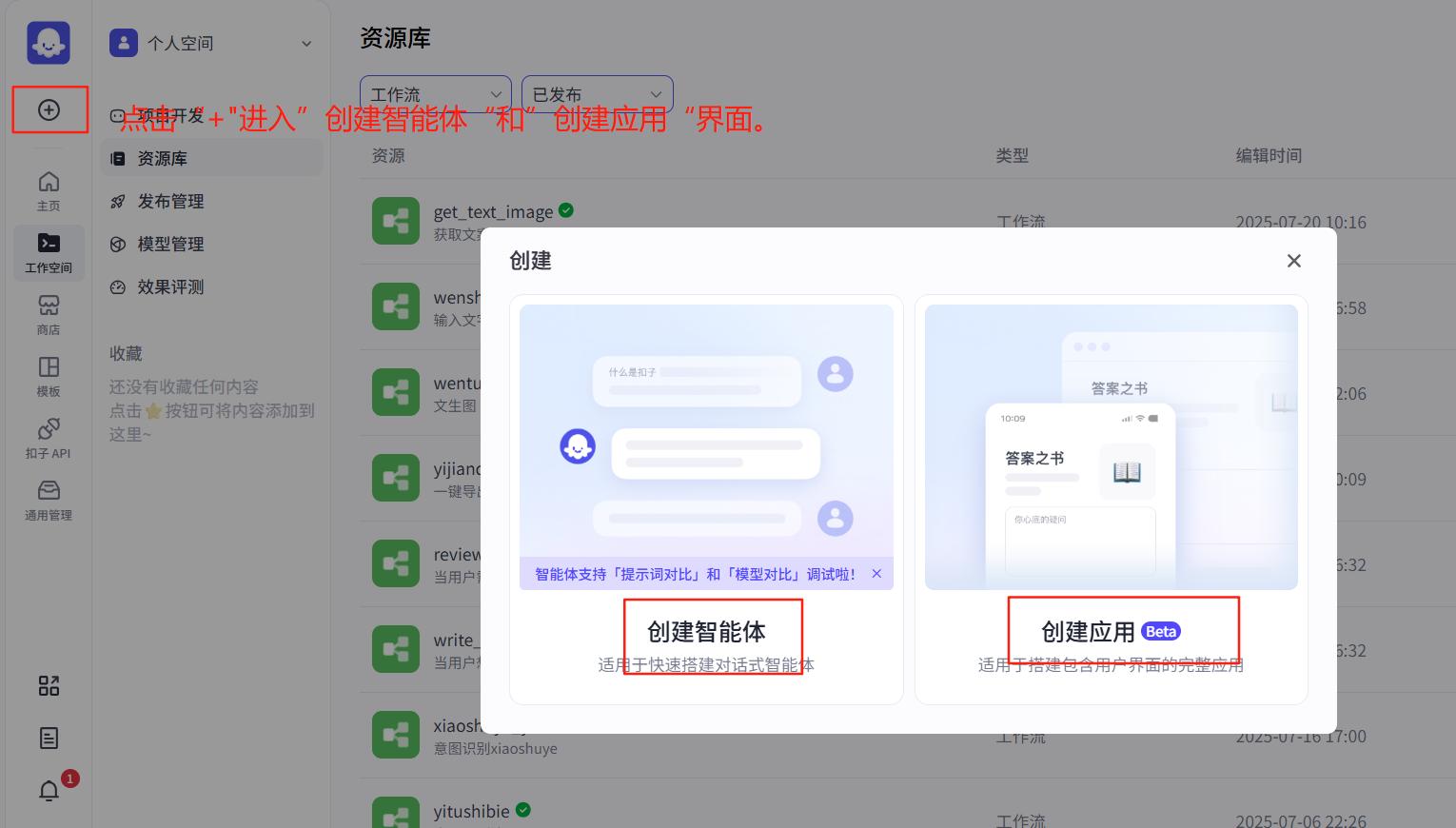Open the 工作流 type filter dropdown
Viewport: 1456px width, 828px height.
coord(435,94)
